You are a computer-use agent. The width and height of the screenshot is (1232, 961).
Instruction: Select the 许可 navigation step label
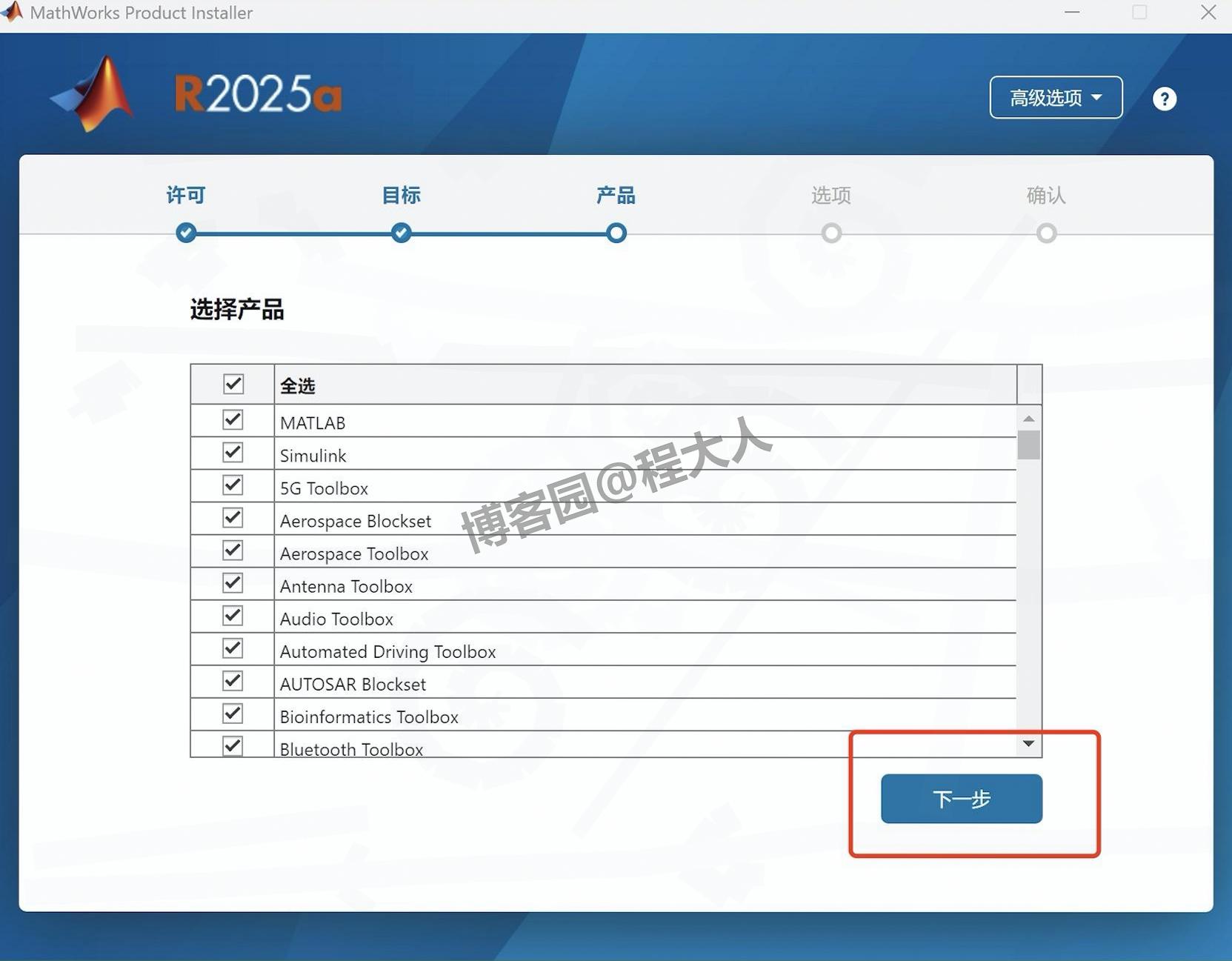tap(186, 195)
